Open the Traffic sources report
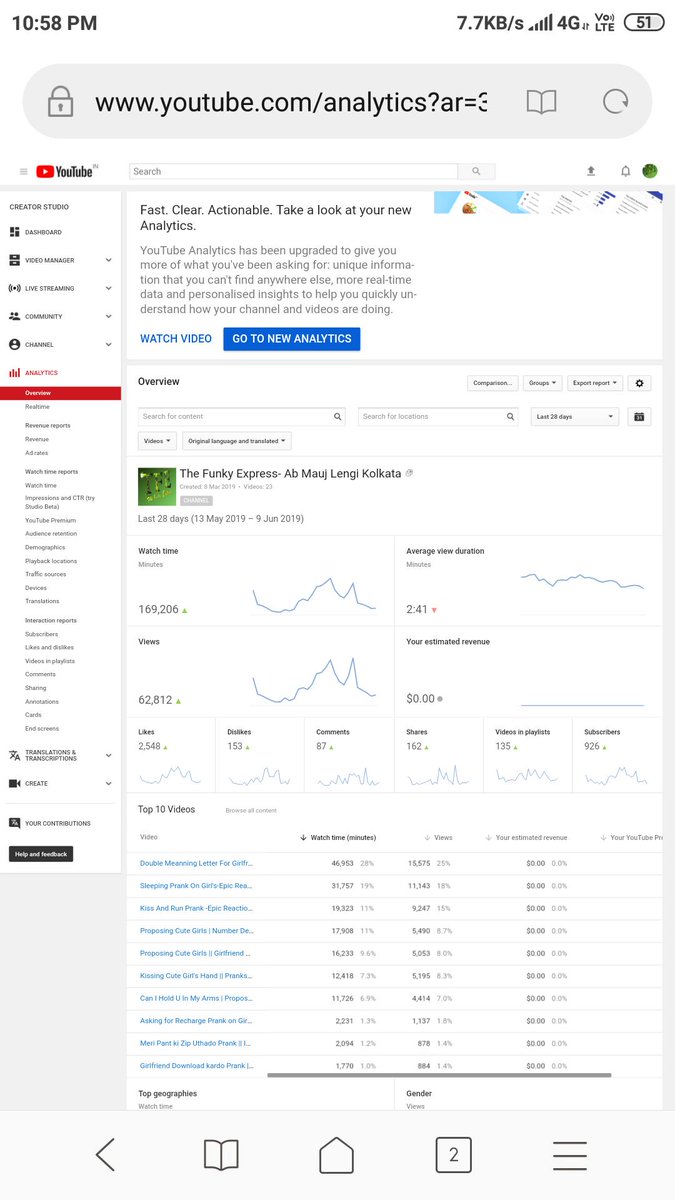The width and height of the screenshot is (675, 1200). tap(46, 575)
